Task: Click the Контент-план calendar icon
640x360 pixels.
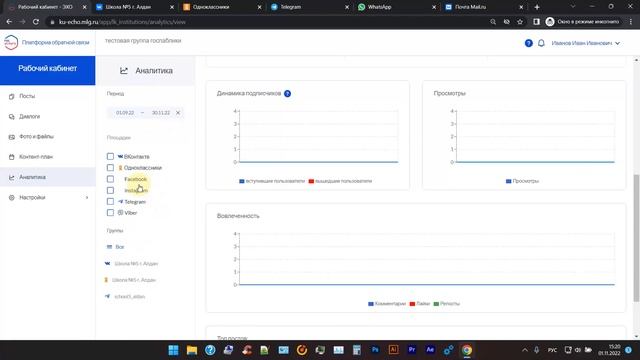Action: (11, 157)
